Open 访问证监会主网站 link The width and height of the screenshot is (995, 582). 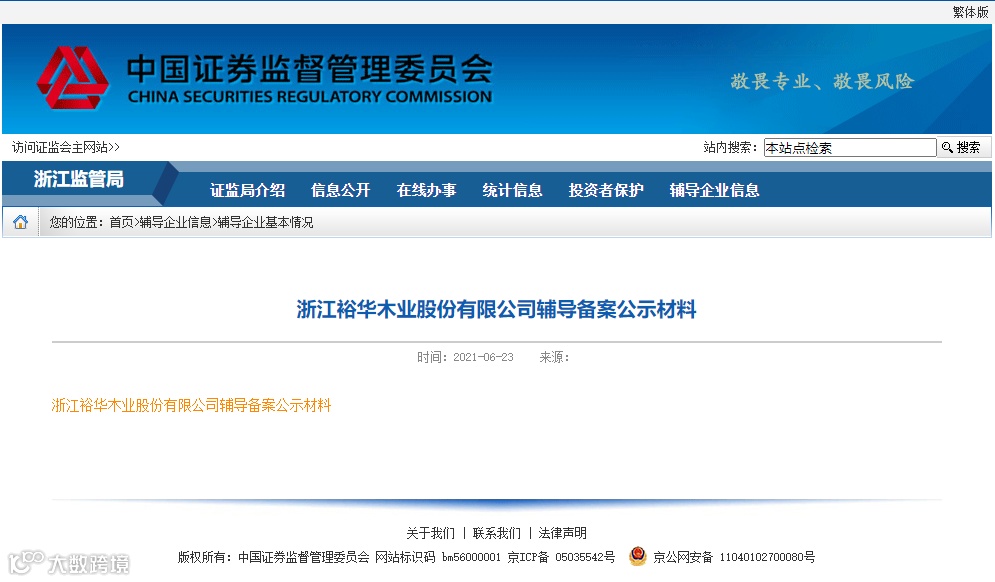pyautogui.click(x=66, y=147)
